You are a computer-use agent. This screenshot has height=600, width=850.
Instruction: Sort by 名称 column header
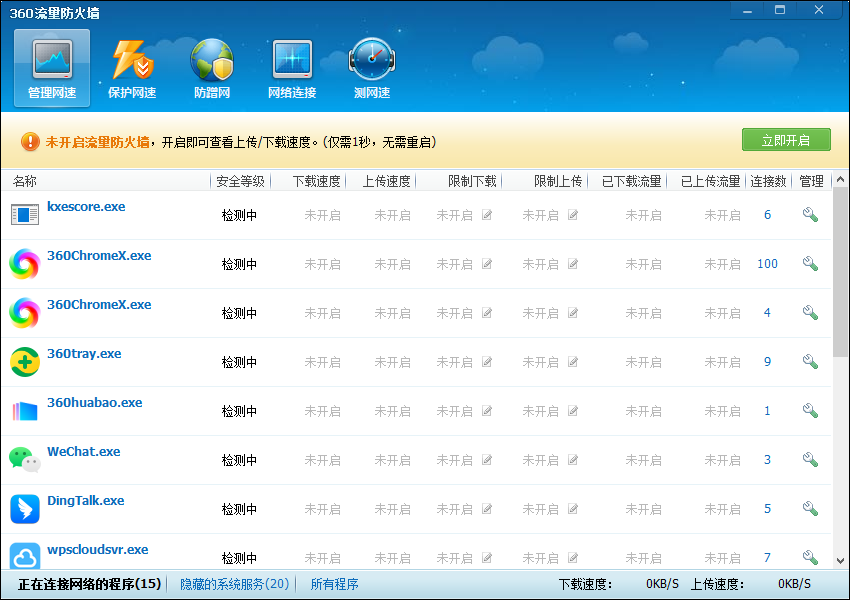(x=25, y=181)
